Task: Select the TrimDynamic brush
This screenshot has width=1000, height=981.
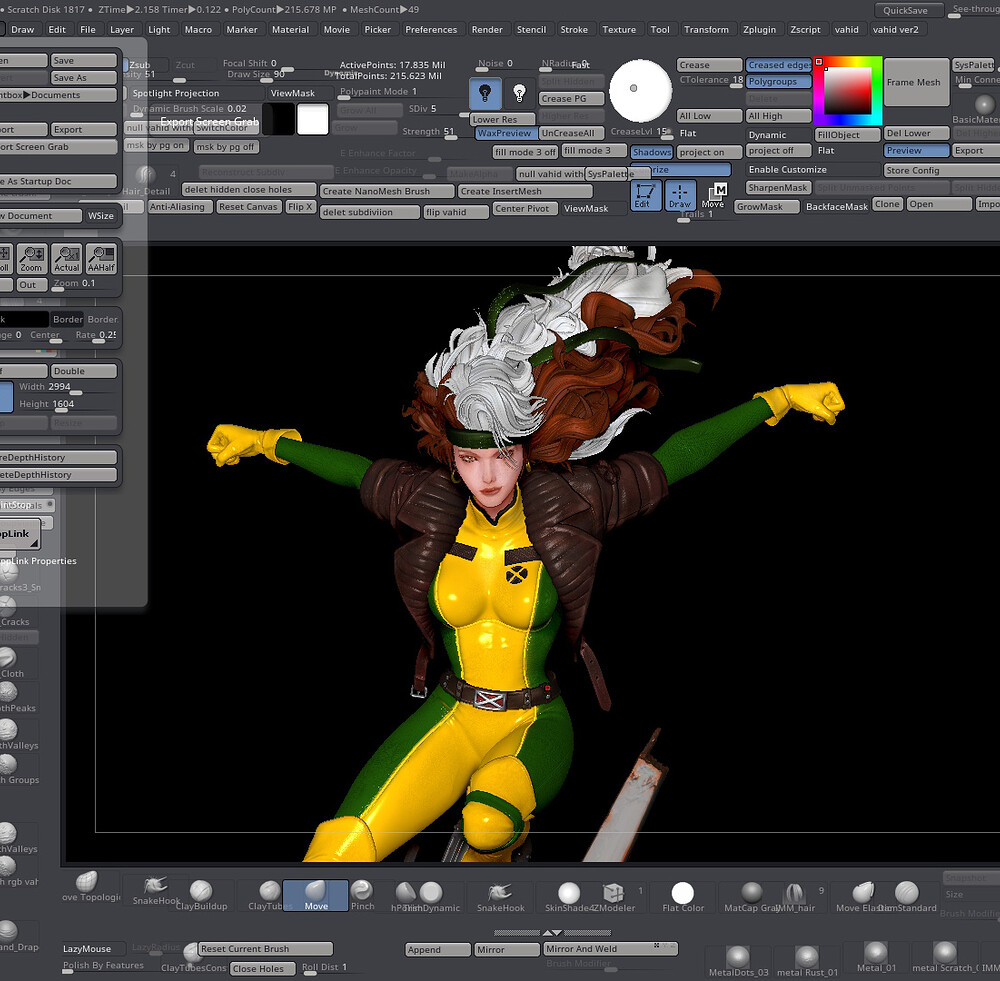Action: [431, 896]
